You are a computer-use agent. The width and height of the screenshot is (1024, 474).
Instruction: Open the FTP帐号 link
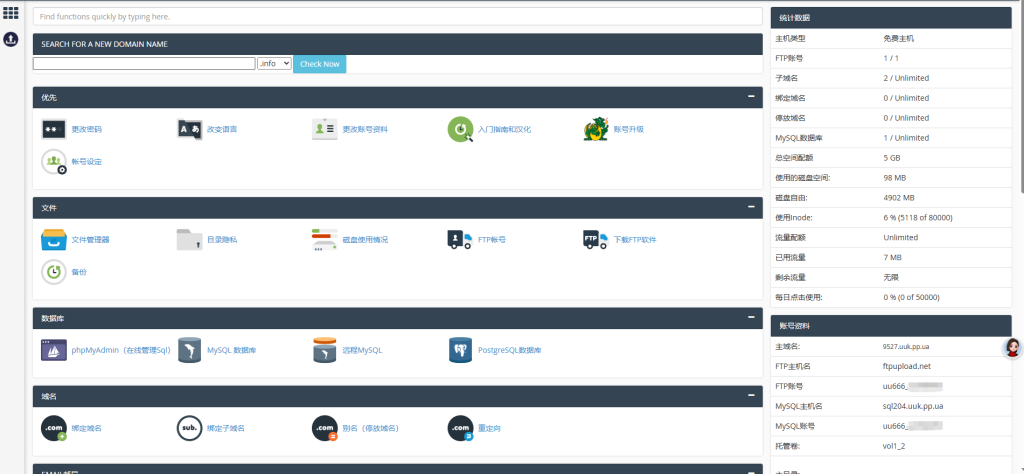[492, 240]
